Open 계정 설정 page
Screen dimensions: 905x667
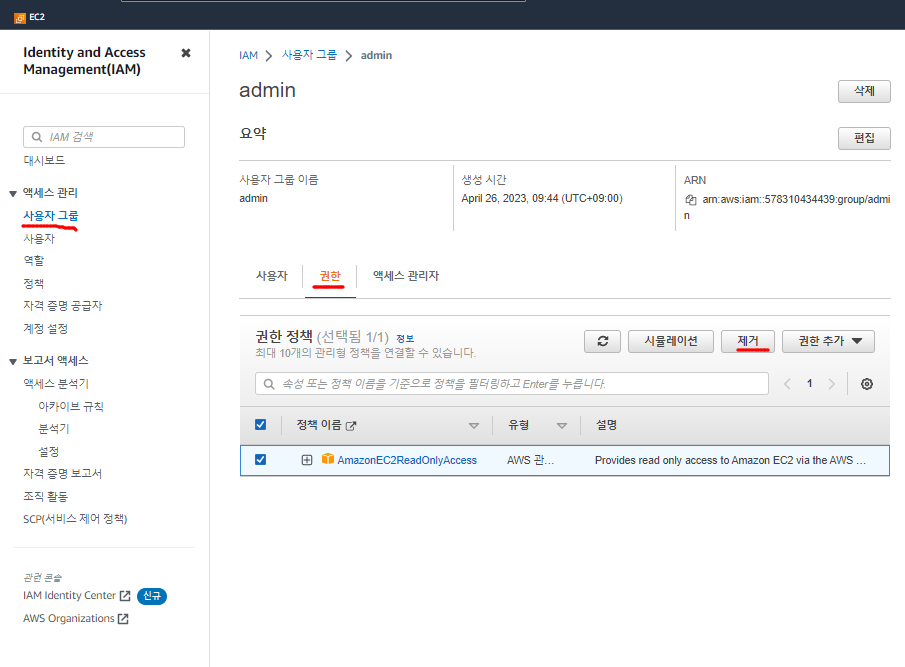(46, 329)
